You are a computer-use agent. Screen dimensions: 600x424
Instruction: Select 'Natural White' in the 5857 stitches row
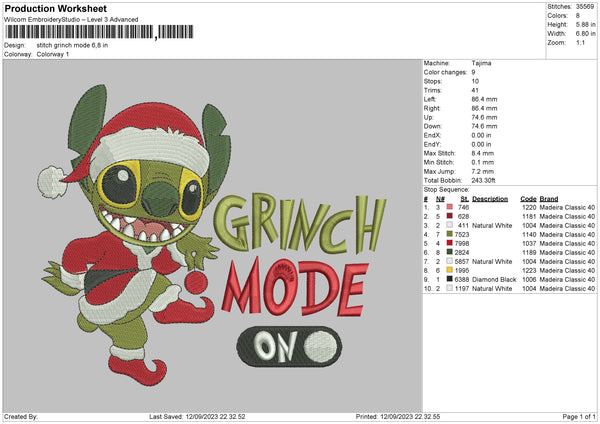pyautogui.click(x=492, y=261)
